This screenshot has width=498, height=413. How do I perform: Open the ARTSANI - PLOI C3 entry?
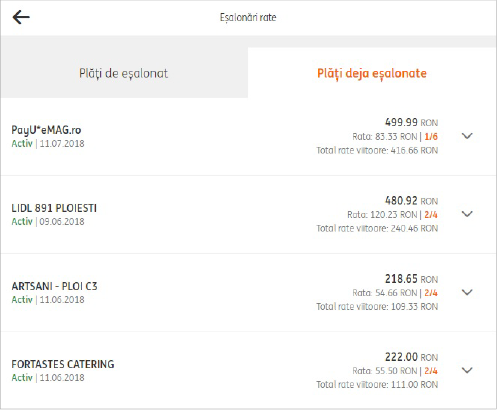click(54, 286)
